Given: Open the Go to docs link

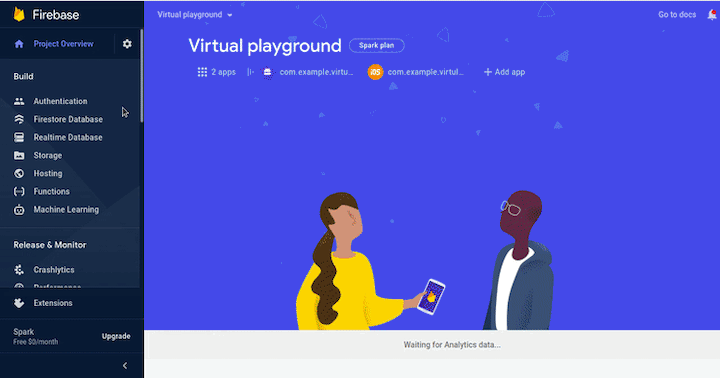Looking at the screenshot, I should [677, 15].
